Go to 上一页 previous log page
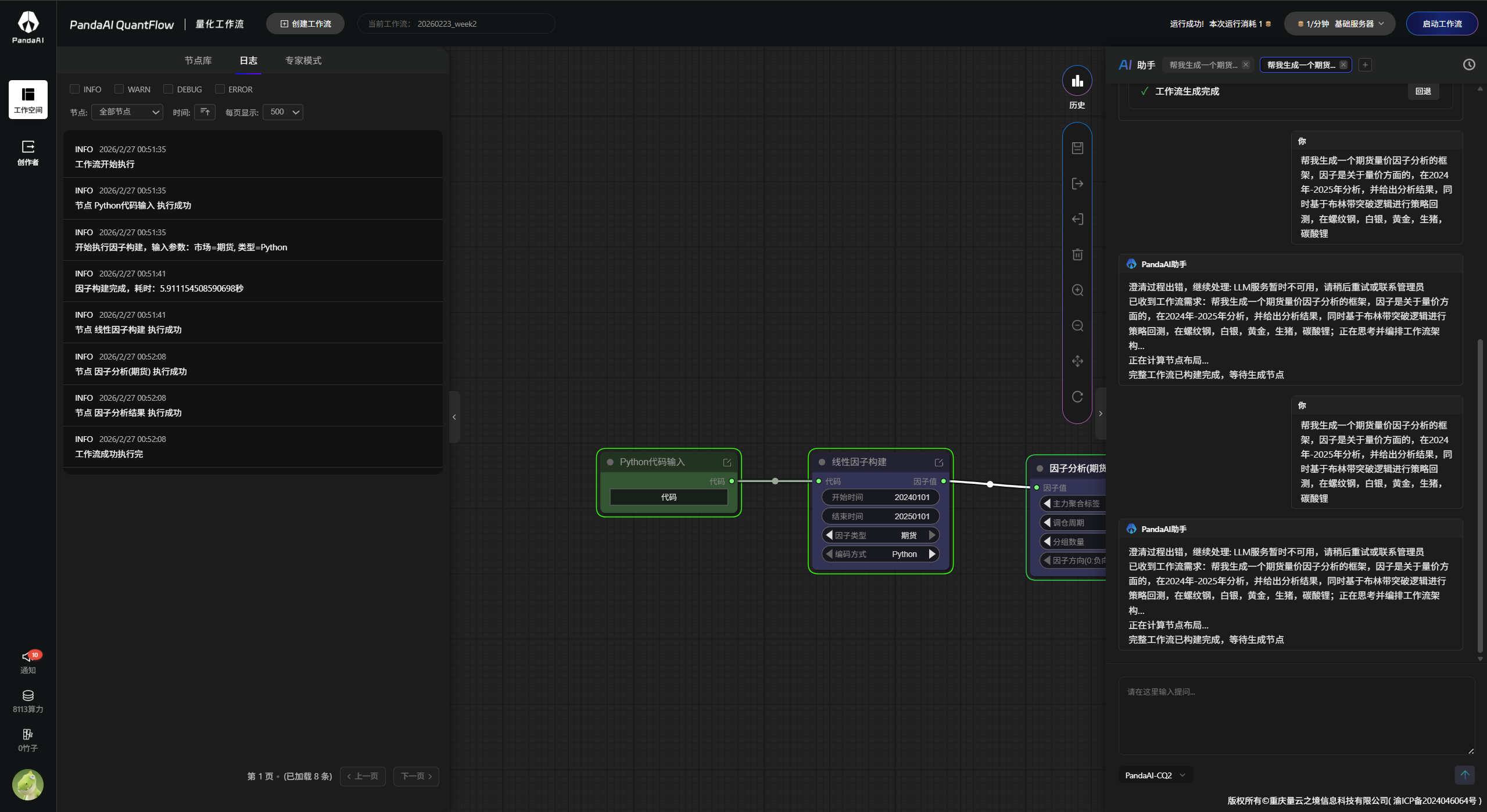 363,777
